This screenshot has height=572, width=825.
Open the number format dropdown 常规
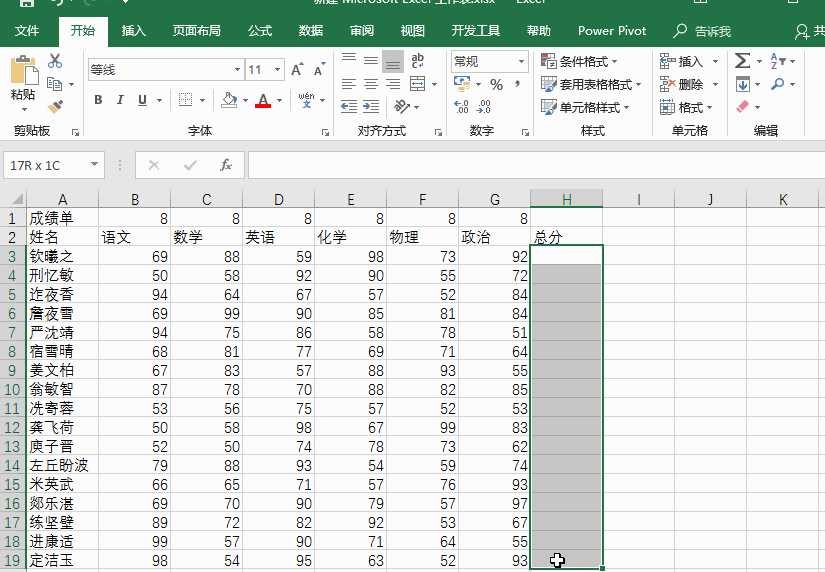click(521, 62)
